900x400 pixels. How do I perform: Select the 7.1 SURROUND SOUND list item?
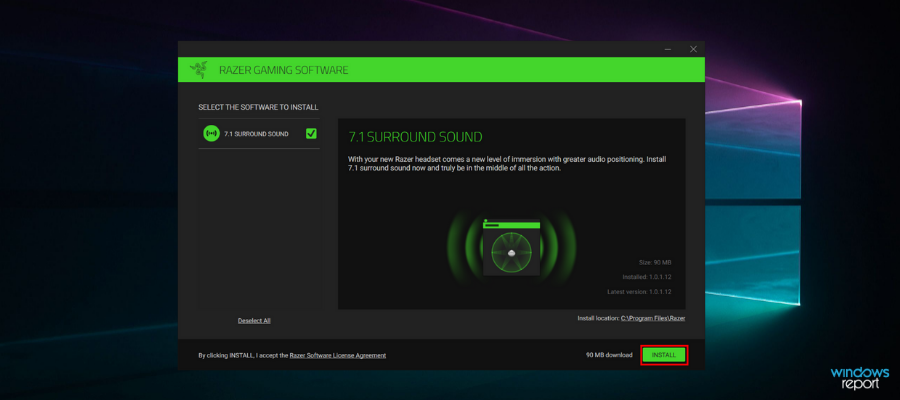(259, 134)
